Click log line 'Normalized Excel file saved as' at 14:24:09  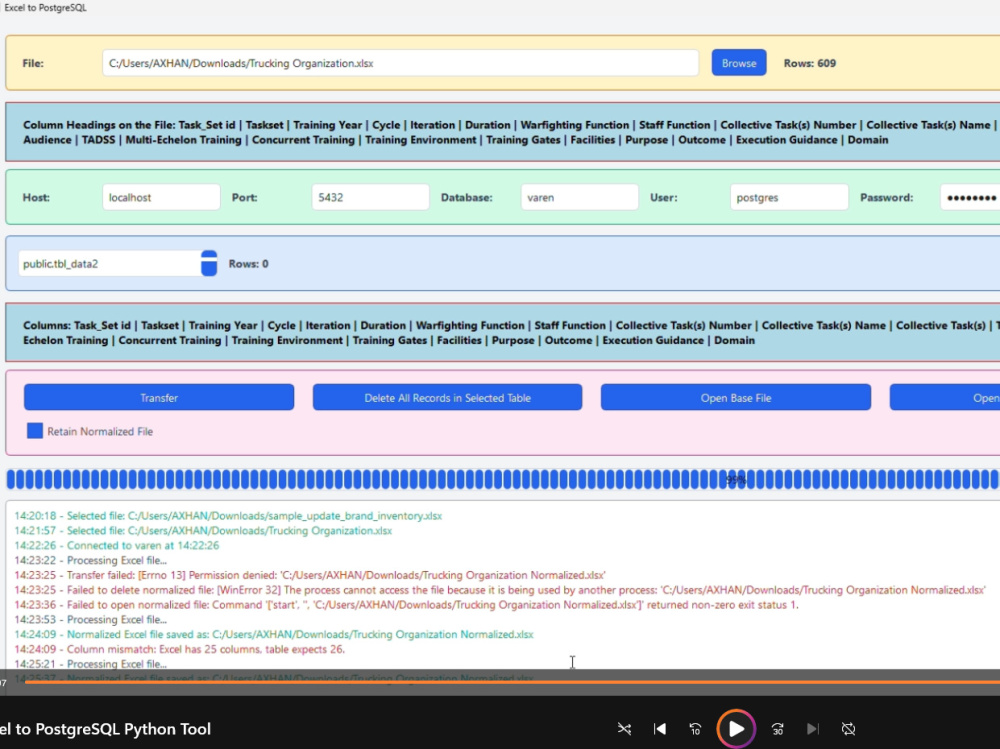coord(274,634)
